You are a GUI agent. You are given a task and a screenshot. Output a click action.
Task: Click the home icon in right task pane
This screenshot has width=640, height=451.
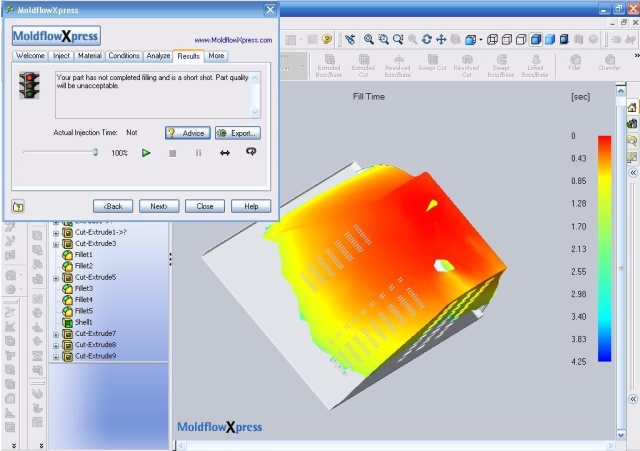point(632,108)
